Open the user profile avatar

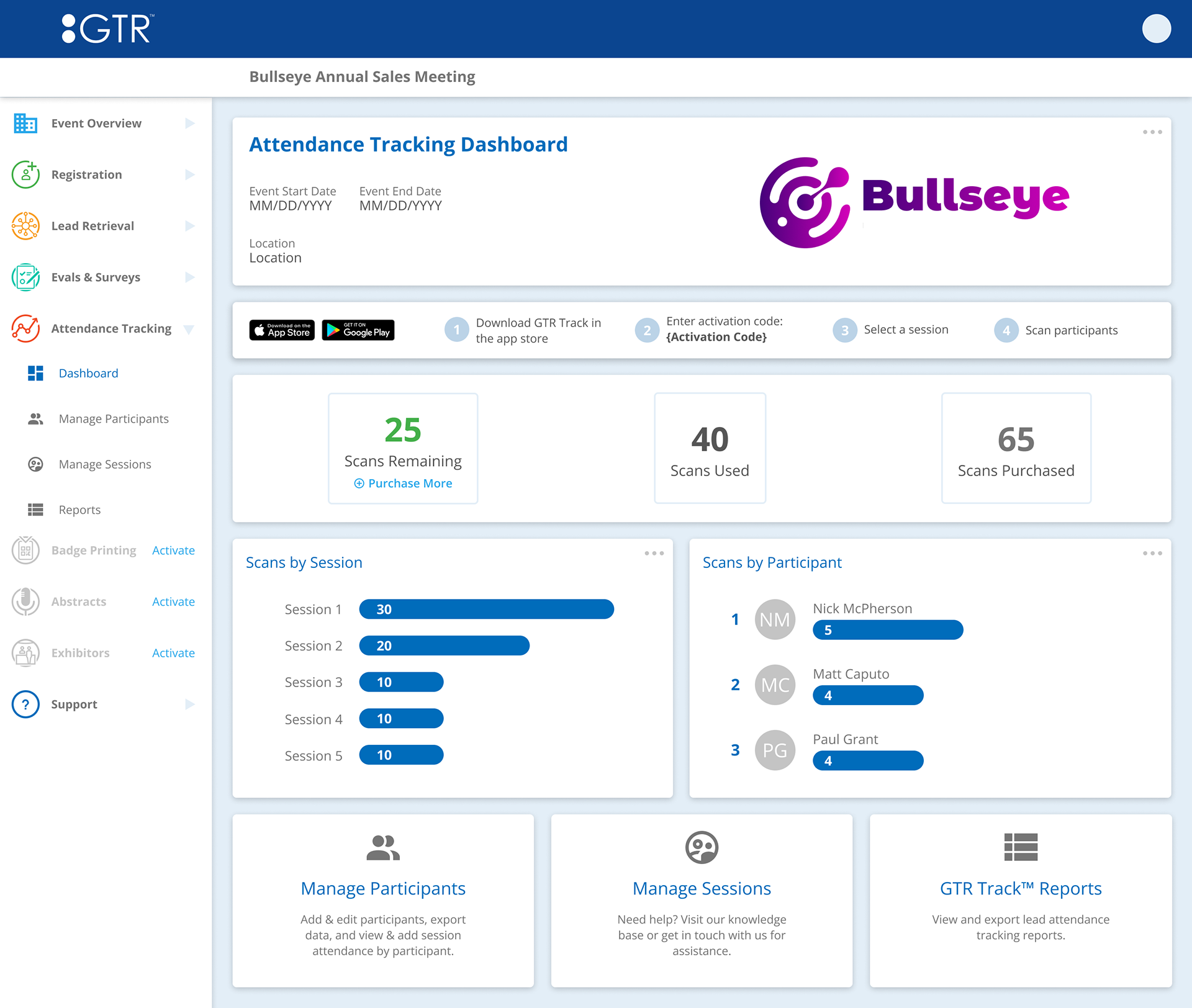pos(1156,29)
